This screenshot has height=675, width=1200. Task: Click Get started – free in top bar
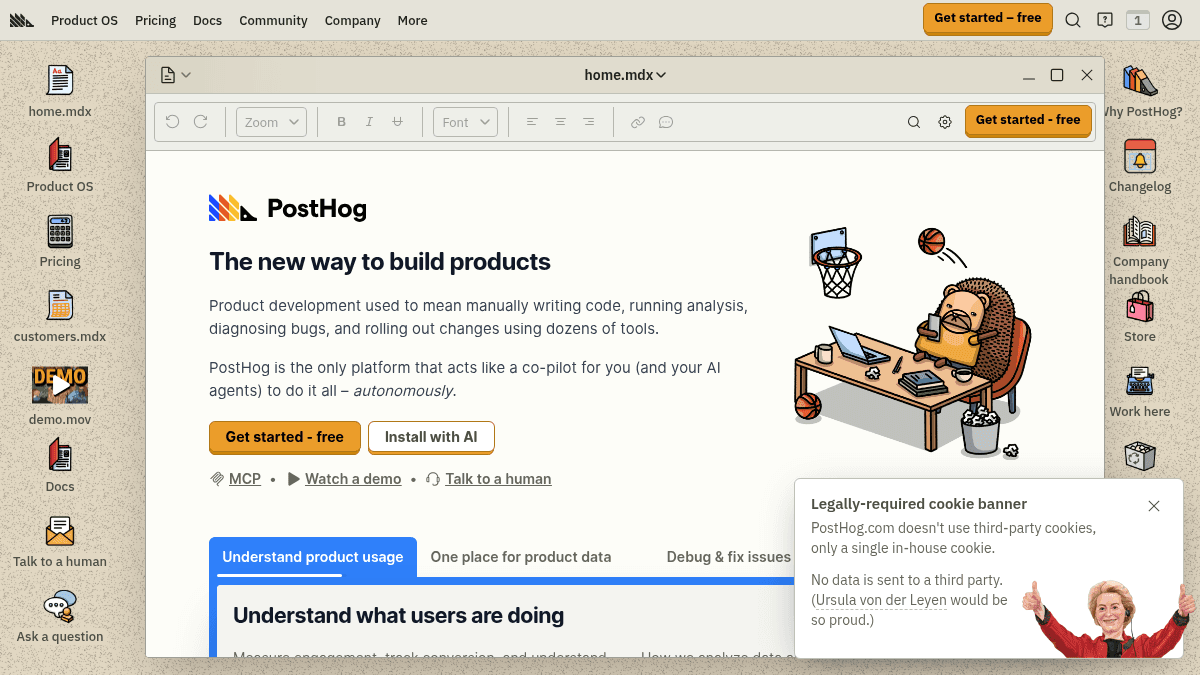988,18
